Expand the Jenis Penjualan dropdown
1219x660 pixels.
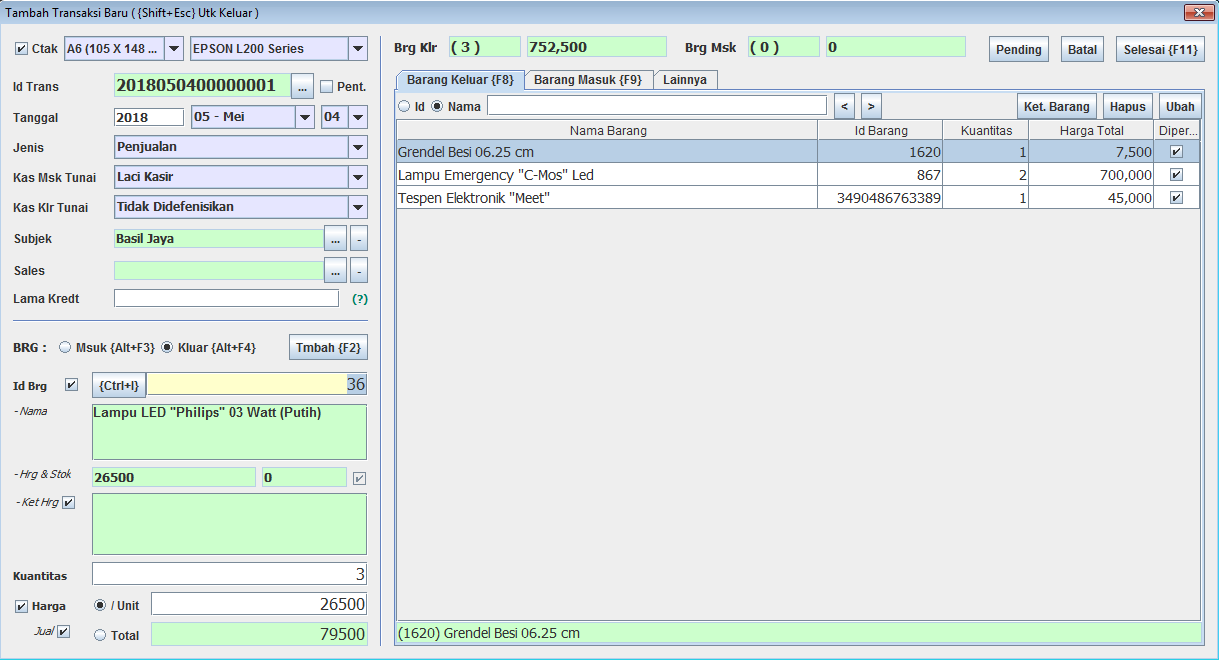coord(358,147)
